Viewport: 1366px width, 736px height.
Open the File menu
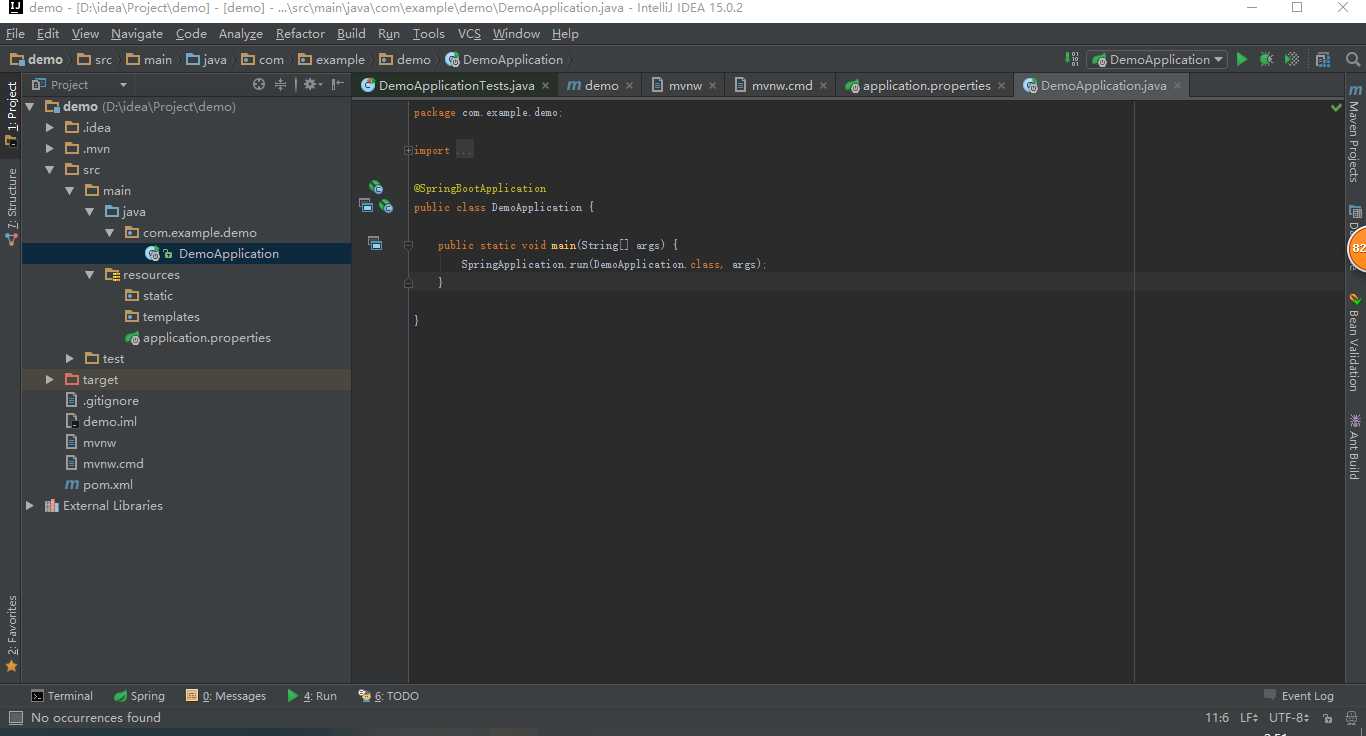15,33
